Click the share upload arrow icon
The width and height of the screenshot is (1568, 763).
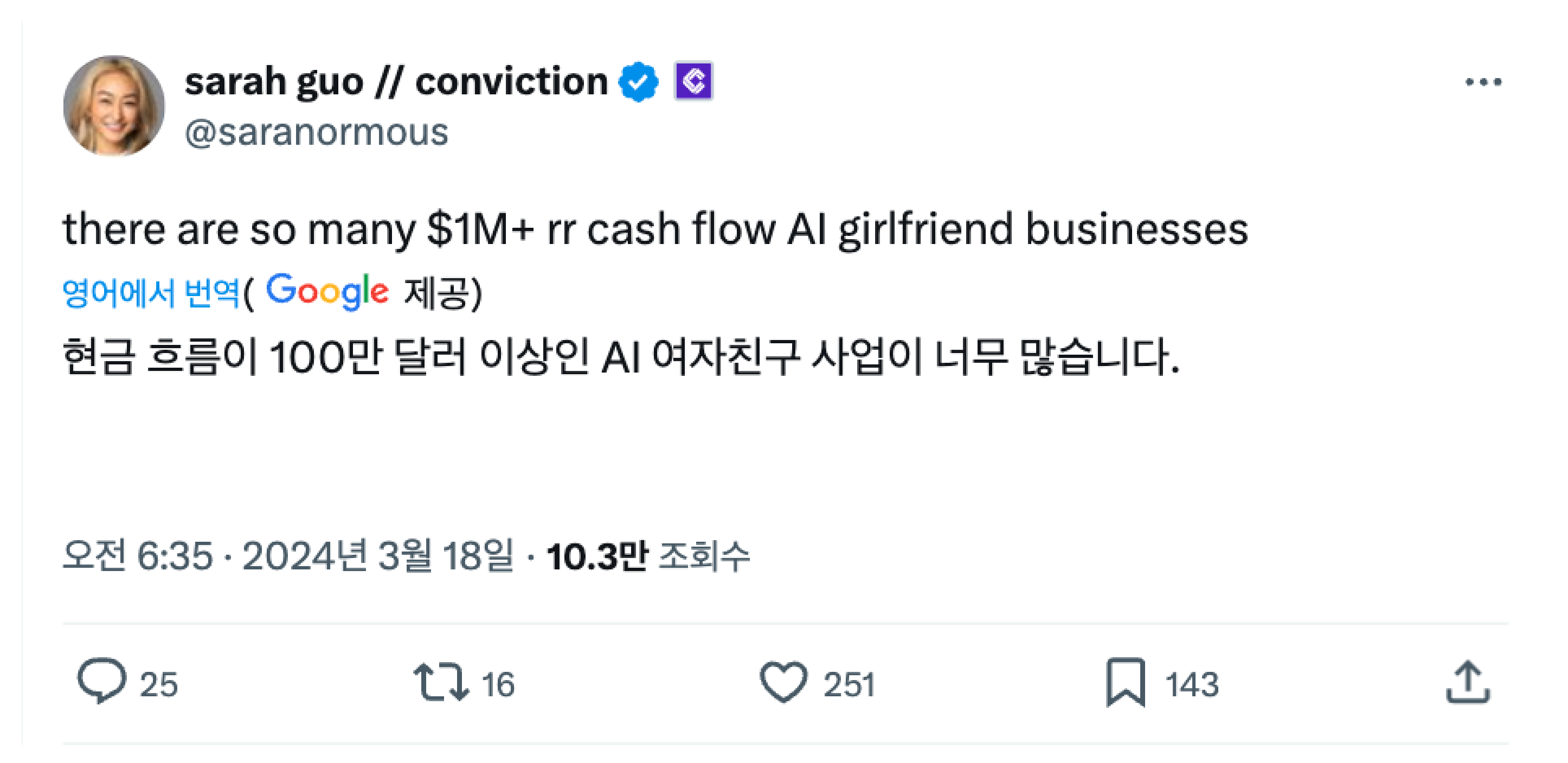click(1468, 682)
